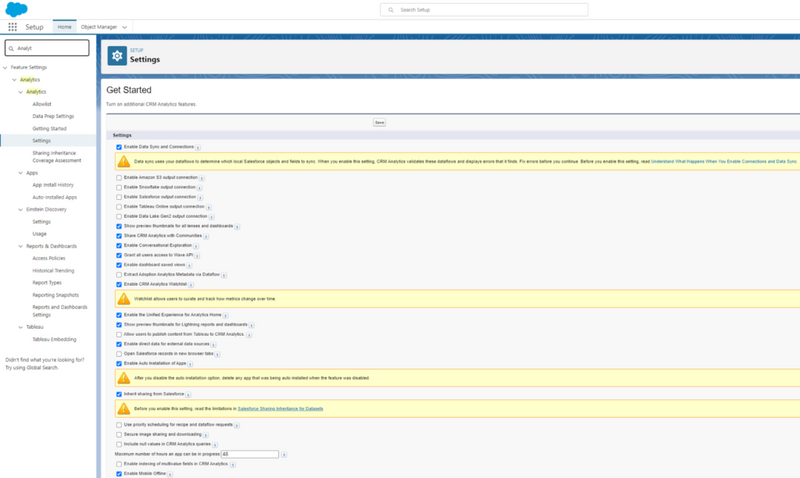
Task: Open Data Prep Settings in sidebar
Action: (53, 116)
